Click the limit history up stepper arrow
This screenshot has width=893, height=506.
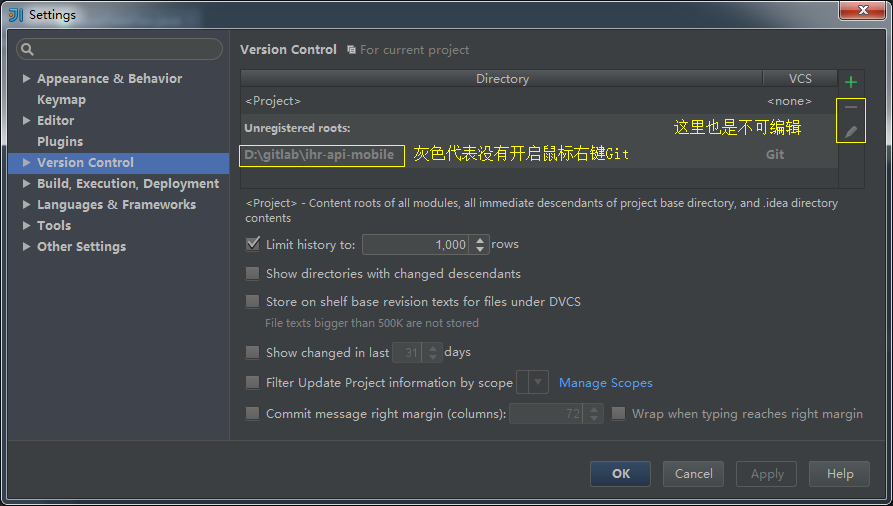pyautogui.click(x=480, y=240)
